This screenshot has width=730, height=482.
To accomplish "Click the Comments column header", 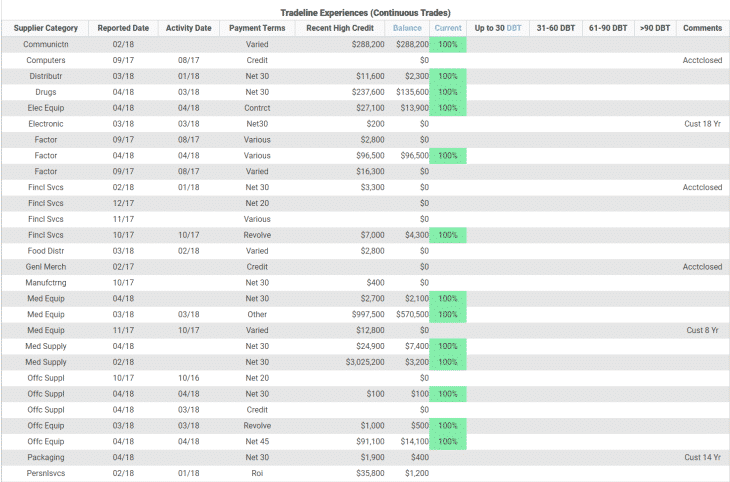I will (702, 28).
